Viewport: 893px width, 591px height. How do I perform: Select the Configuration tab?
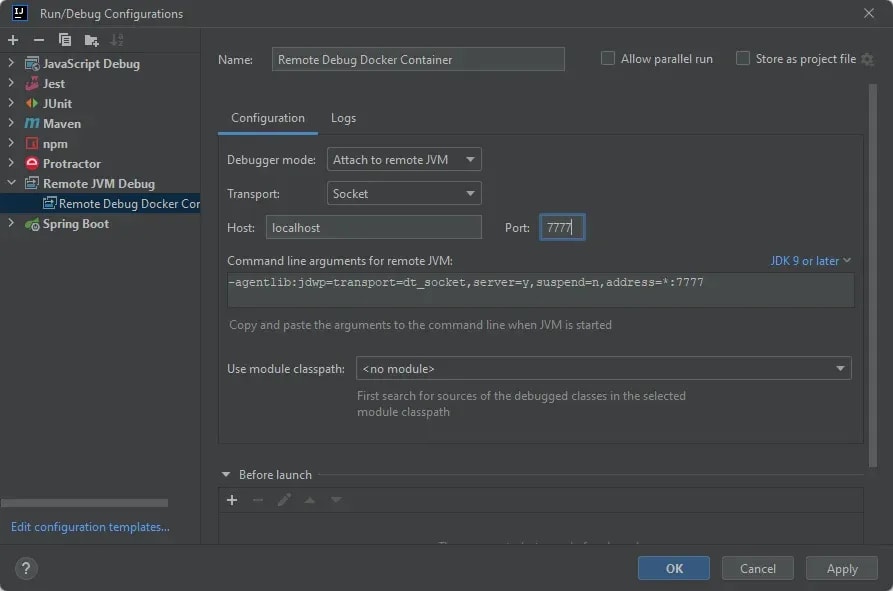point(267,118)
